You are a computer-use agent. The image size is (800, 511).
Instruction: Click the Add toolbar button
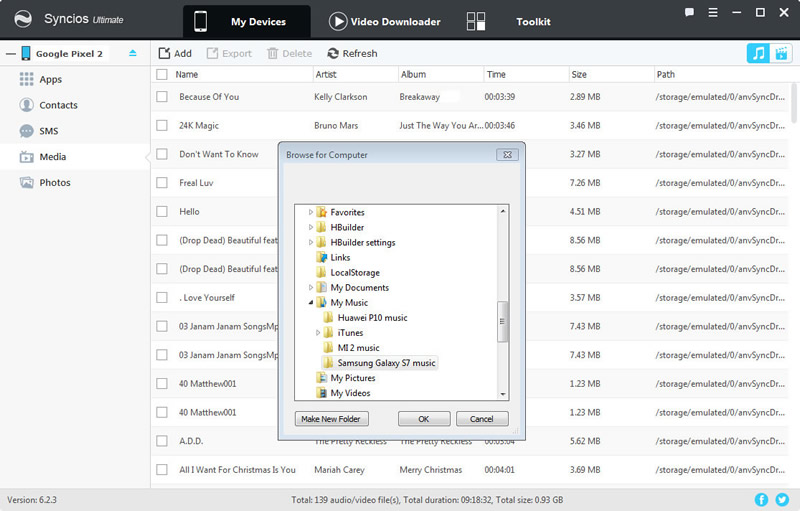(175, 53)
